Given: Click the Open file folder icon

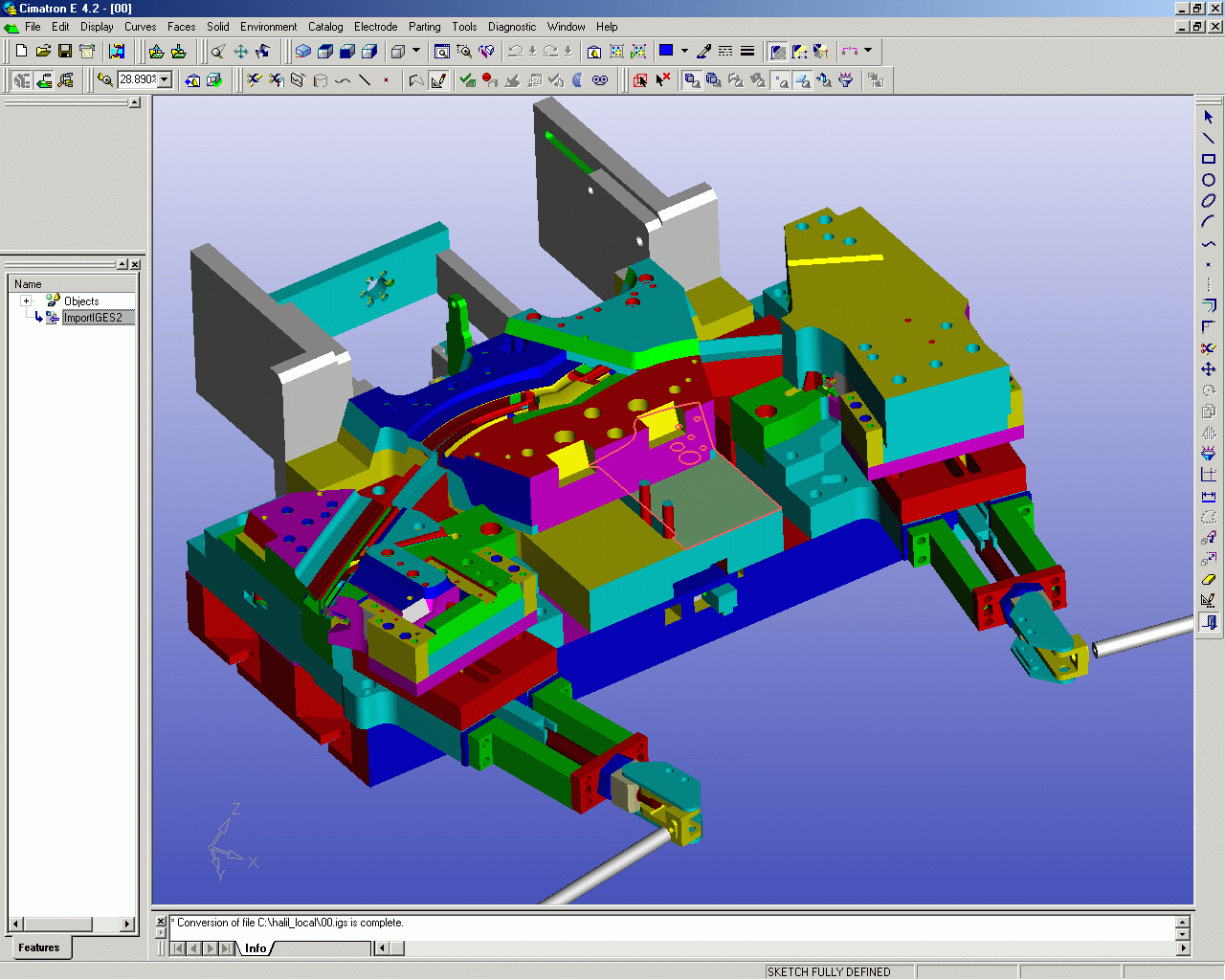Looking at the screenshot, I should (x=43, y=51).
